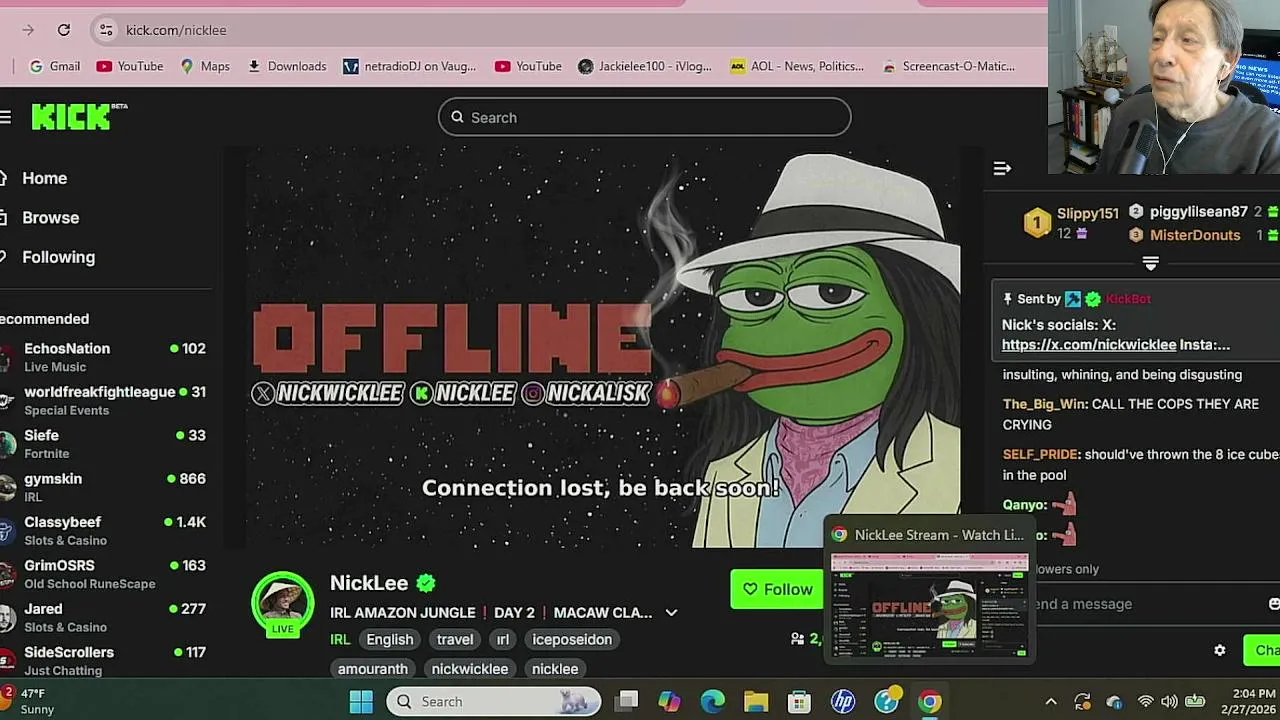Click the Windows taskbar search box
Image resolution: width=1280 pixels, height=720 pixels.
point(494,702)
